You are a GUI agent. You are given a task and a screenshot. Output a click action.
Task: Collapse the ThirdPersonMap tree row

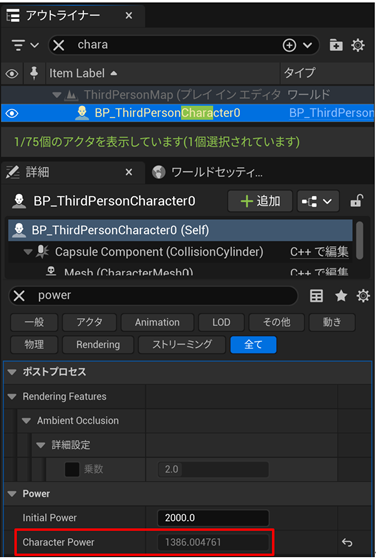coord(56,95)
